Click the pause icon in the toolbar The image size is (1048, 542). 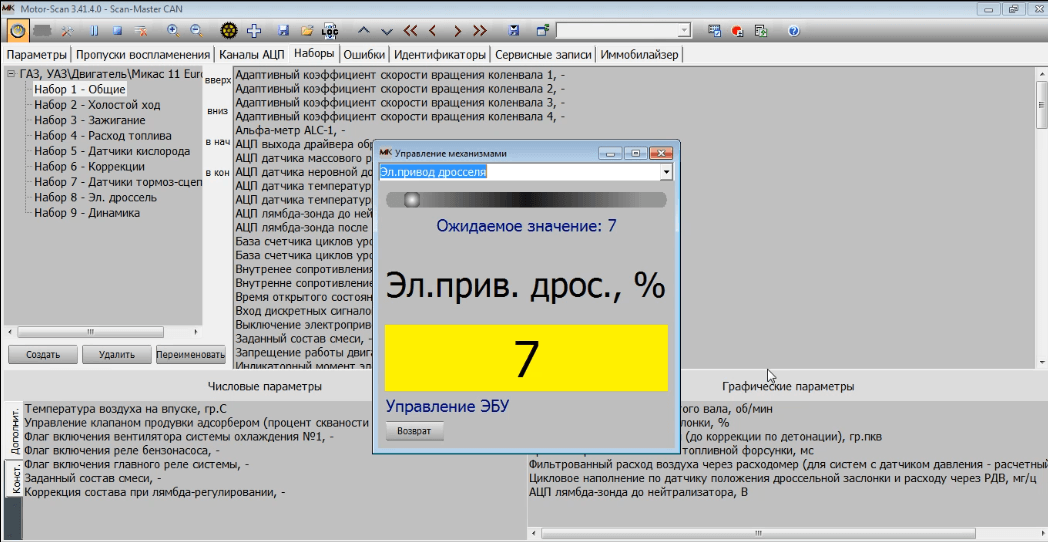point(95,31)
